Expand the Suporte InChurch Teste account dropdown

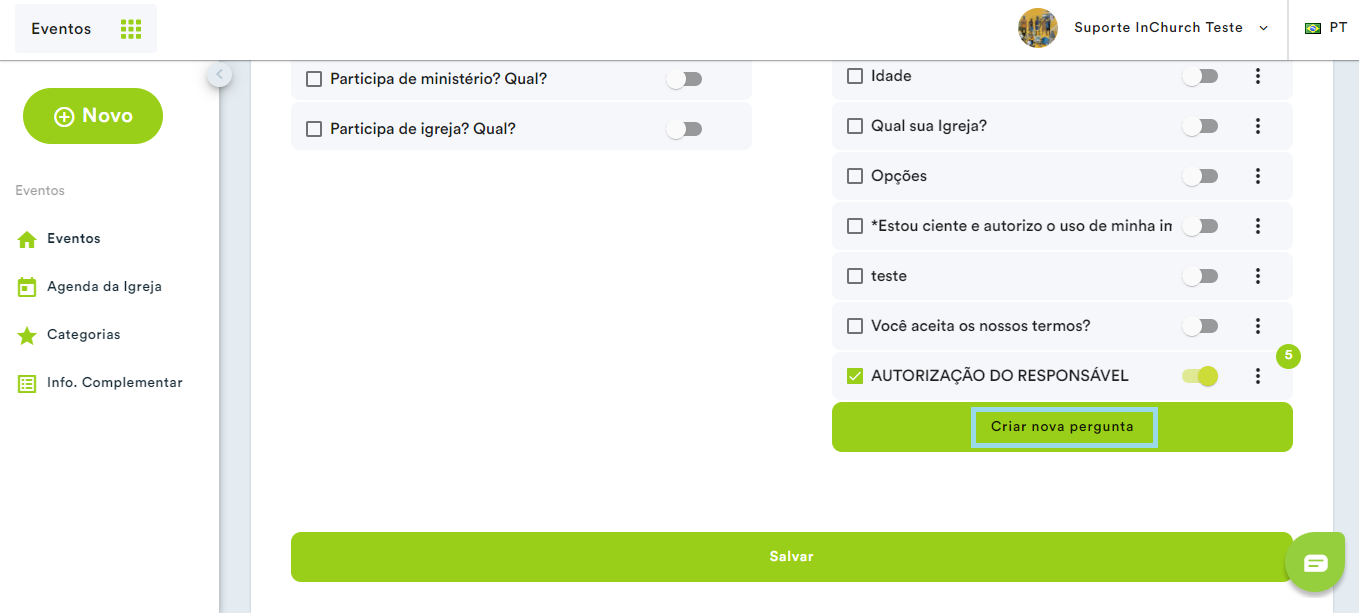coord(1143,28)
